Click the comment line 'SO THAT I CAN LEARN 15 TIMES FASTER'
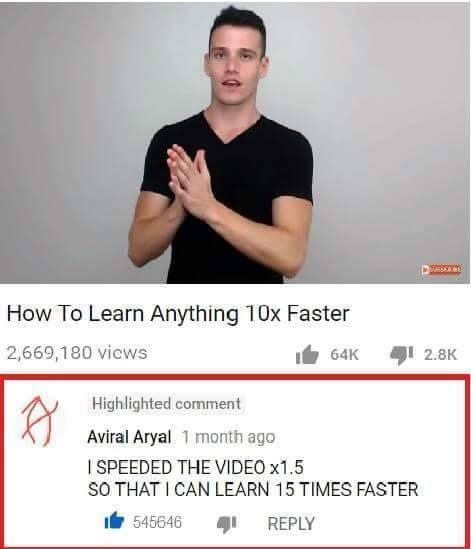The width and height of the screenshot is (471, 549). pyautogui.click(x=253, y=489)
